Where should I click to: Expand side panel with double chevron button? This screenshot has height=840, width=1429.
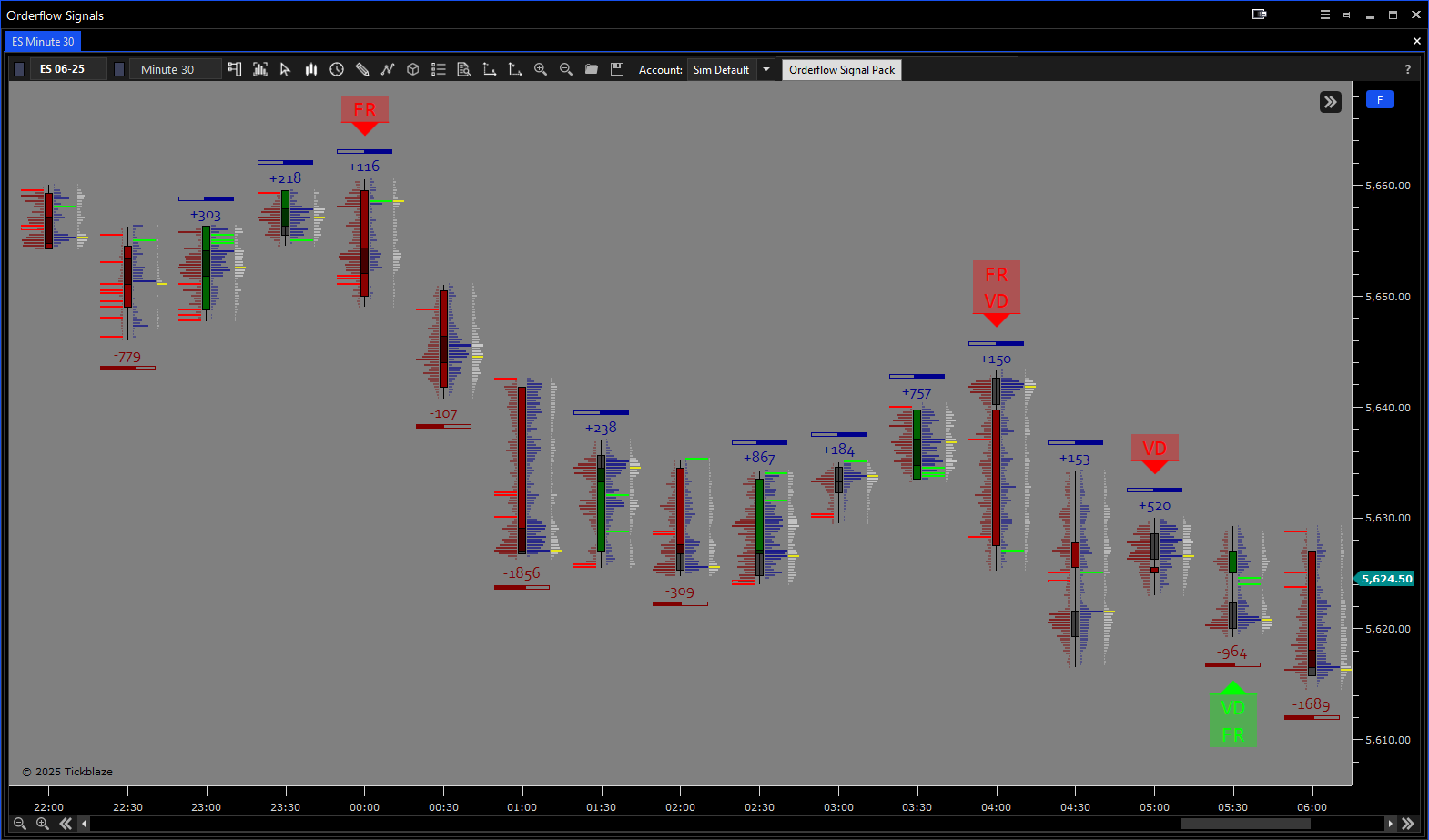pos(1331,102)
